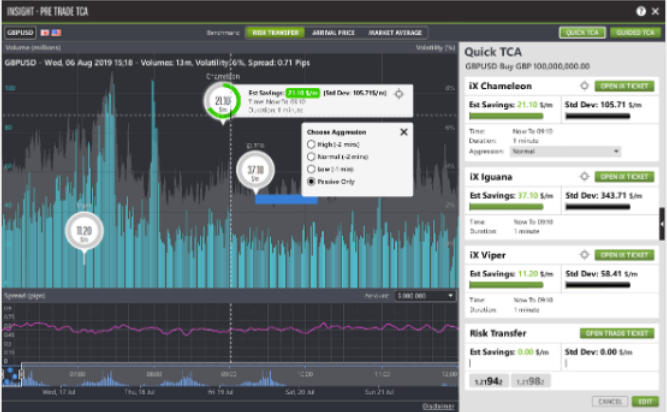This screenshot has width=667, height=412.
Task: Click the iX Viper heading
Action: coord(487,255)
